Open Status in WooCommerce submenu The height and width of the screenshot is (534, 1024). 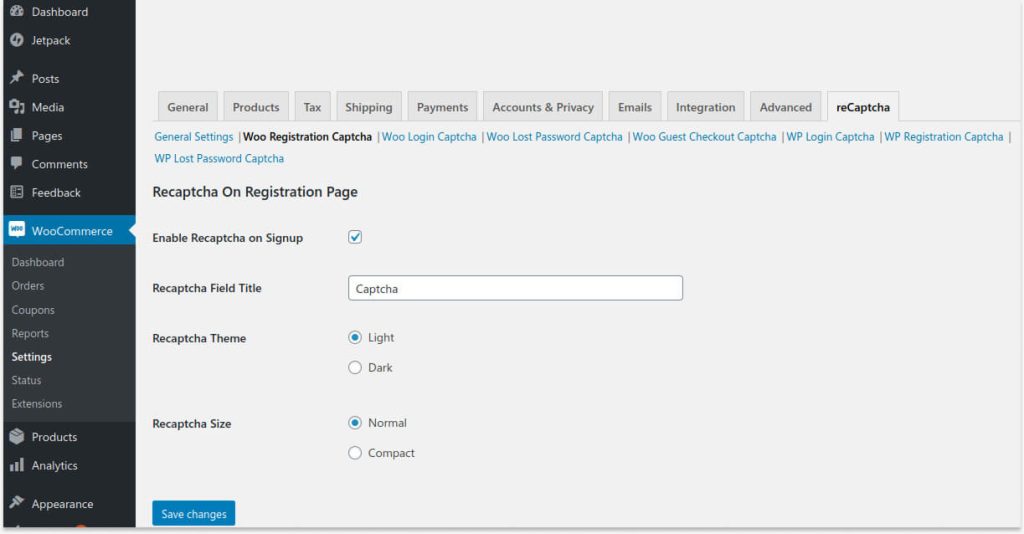(26, 380)
